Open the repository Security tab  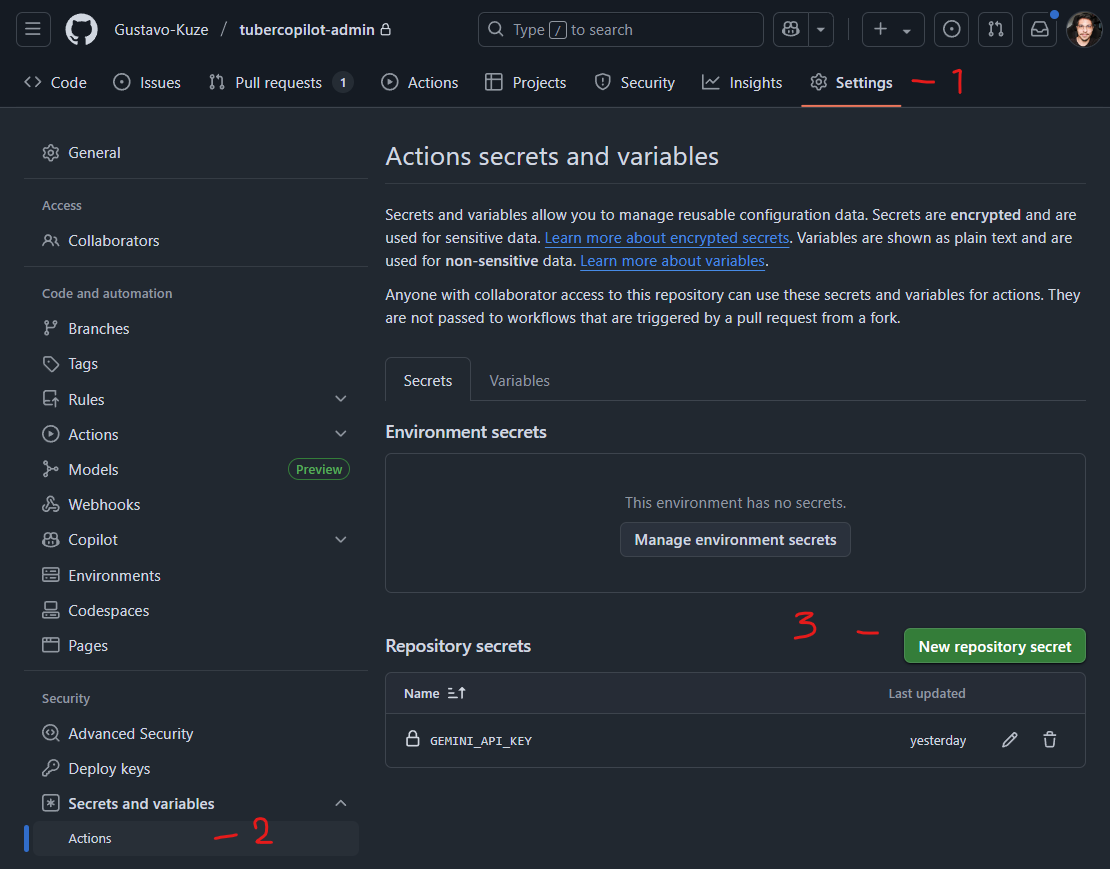click(x=634, y=83)
